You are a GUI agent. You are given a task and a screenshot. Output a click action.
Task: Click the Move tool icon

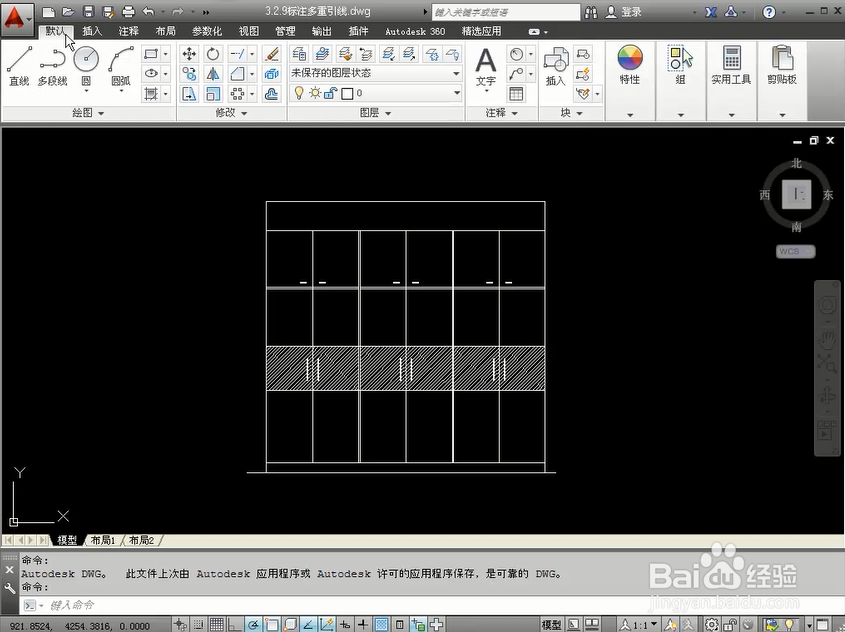pyautogui.click(x=189, y=54)
